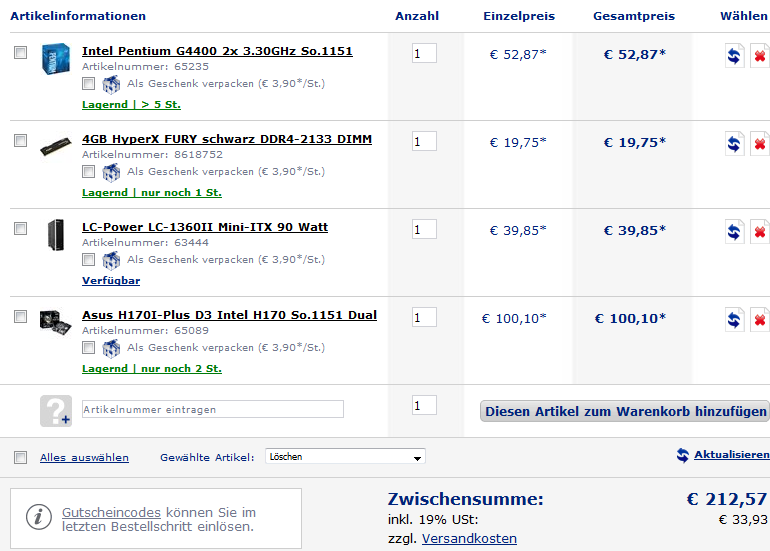Screen dimensions: 770x551
Task: Enable gift wrapping for Asus H170I-Plus
Action: [88, 347]
